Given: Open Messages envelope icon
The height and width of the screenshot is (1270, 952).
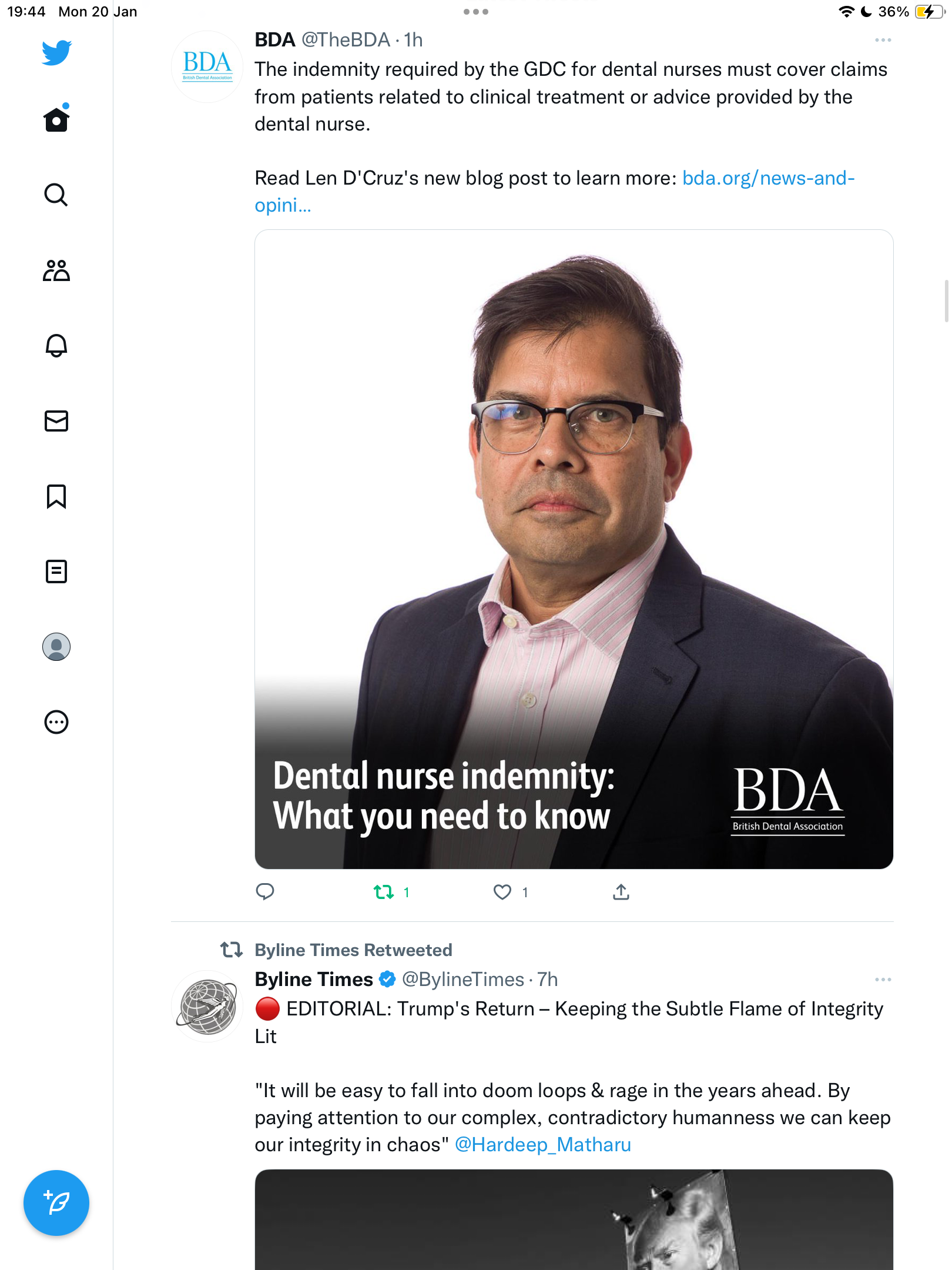Looking at the screenshot, I should click(x=56, y=421).
